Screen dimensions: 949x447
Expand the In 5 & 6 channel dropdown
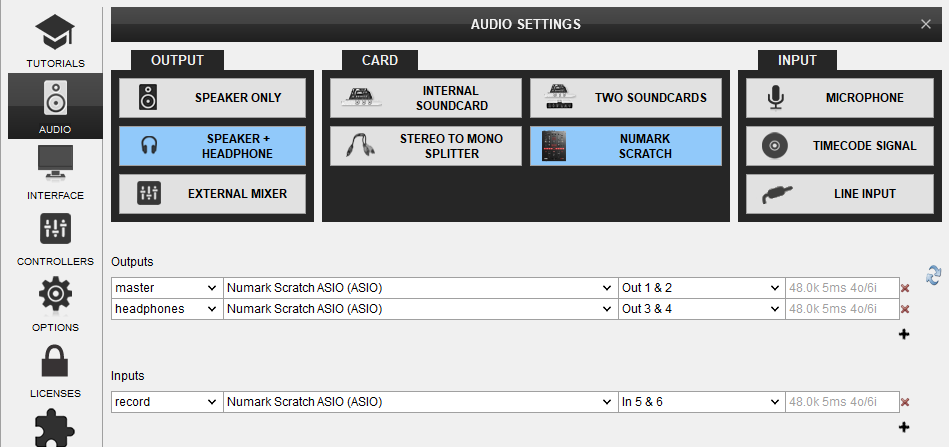point(700,402)
